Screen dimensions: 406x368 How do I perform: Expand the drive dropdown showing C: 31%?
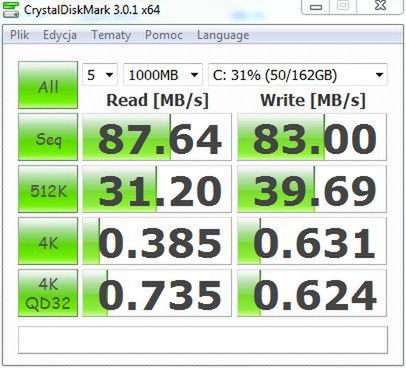coord(298,75)
